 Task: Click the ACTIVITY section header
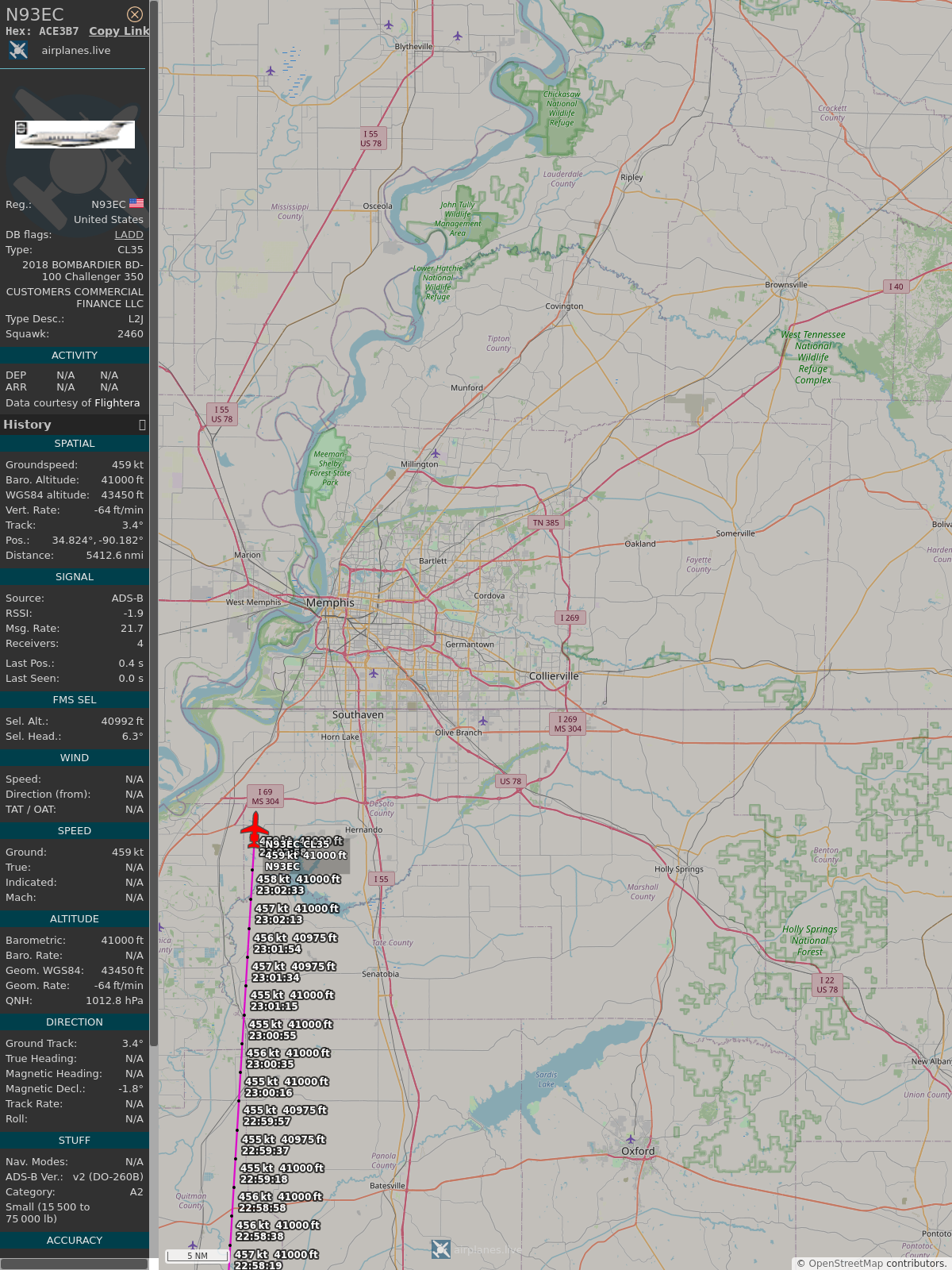tap(75, 355)
